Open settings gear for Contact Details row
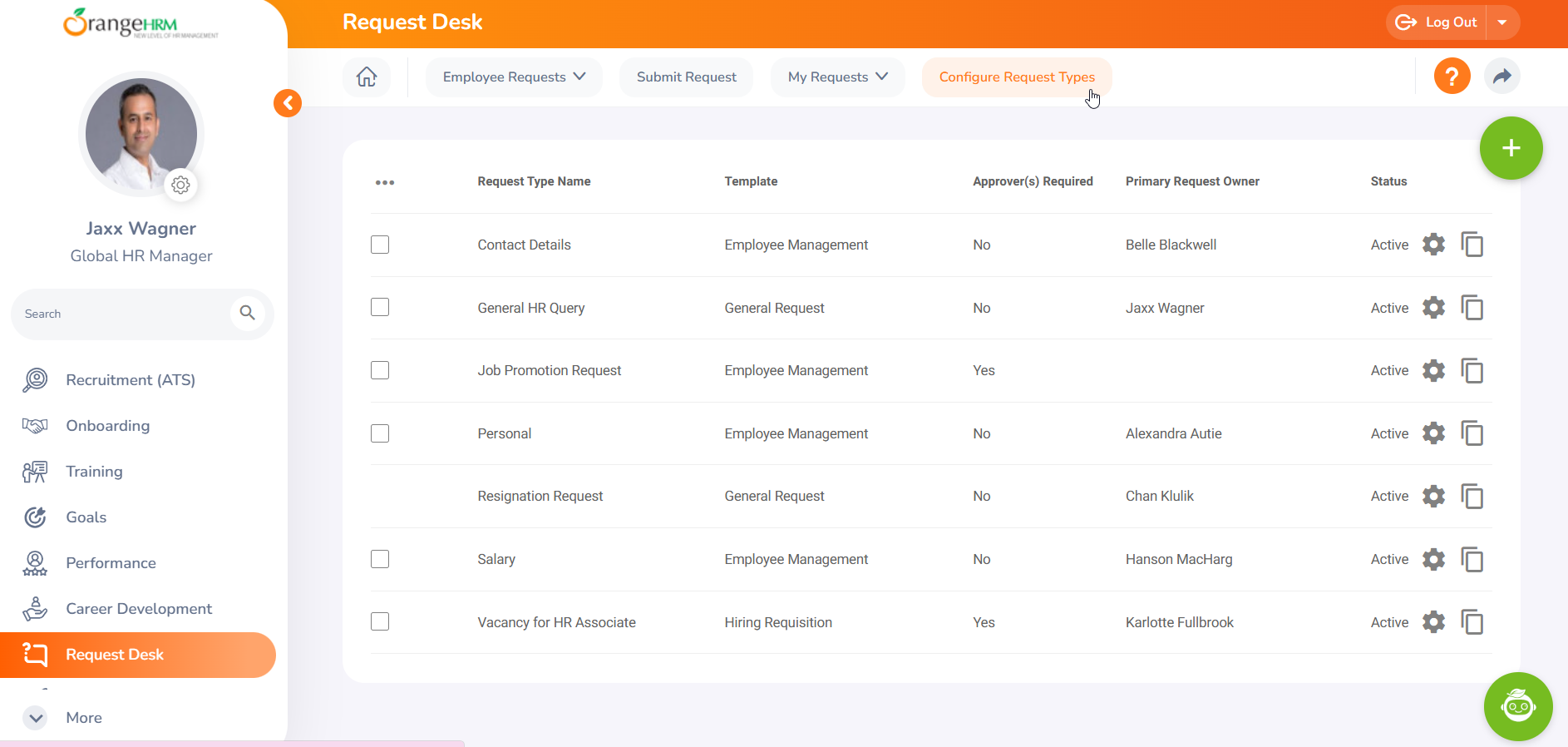Viewport: 1568px width, 747px height. click(1433, 245)
